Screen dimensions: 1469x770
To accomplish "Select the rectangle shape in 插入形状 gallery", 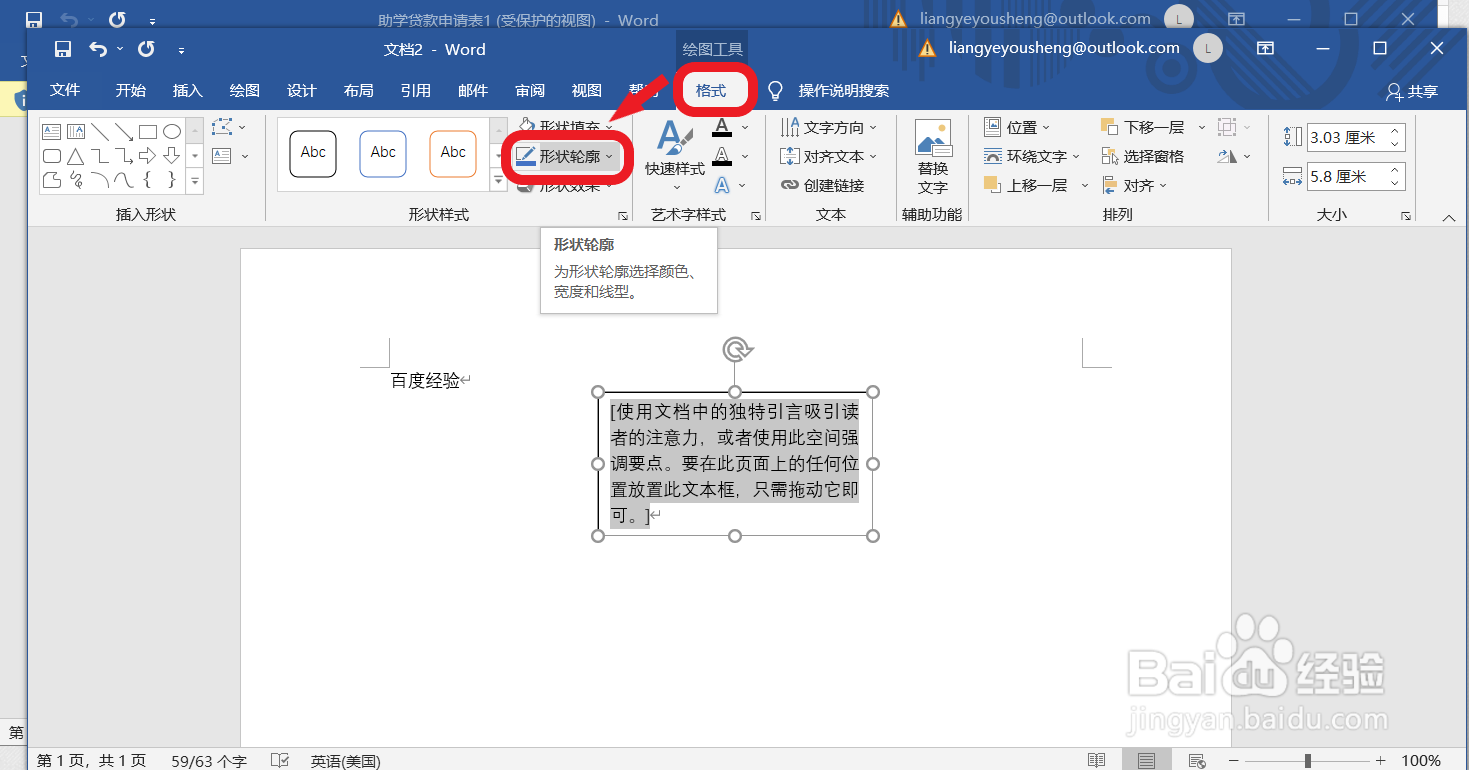I will tap(147, 130).
